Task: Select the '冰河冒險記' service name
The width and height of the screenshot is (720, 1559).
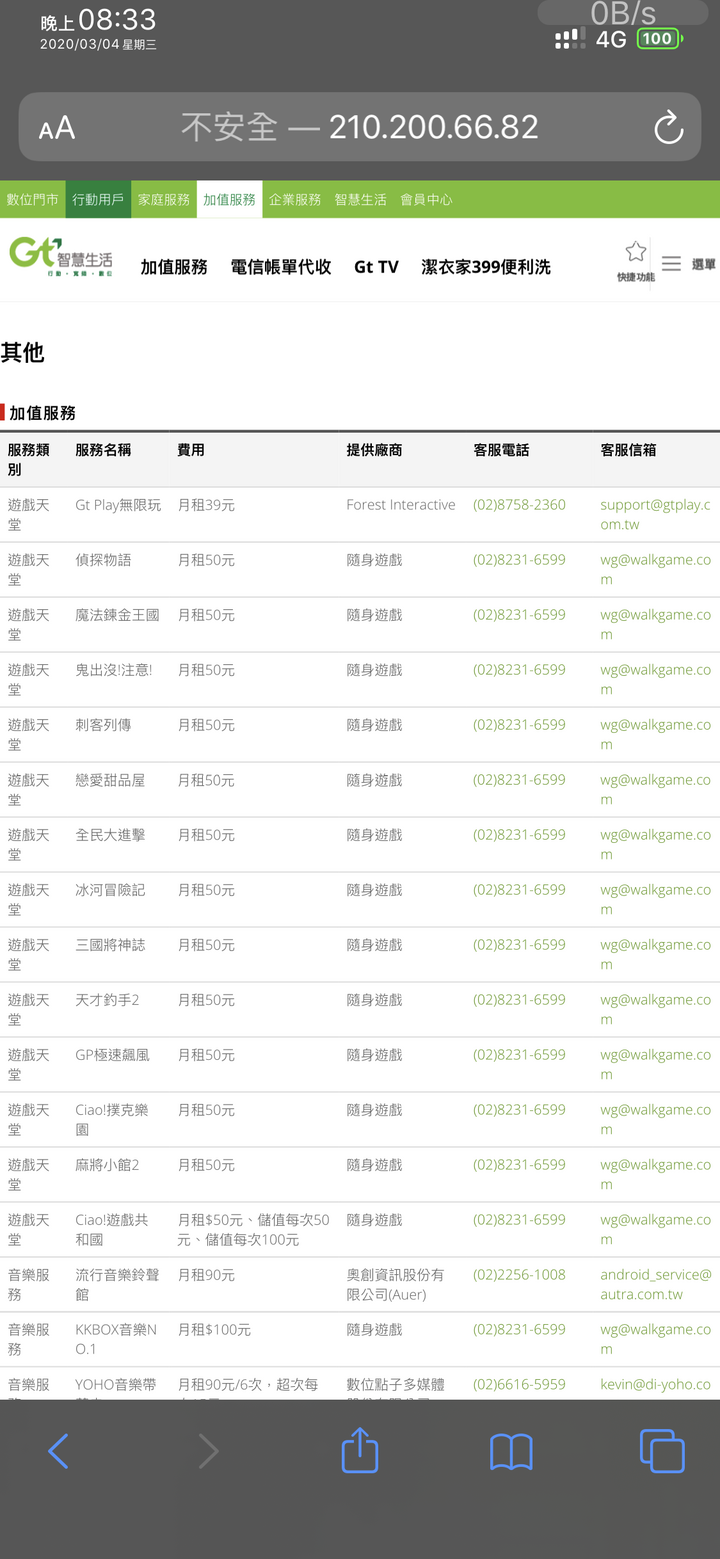Action: click(x=110, y=890)
